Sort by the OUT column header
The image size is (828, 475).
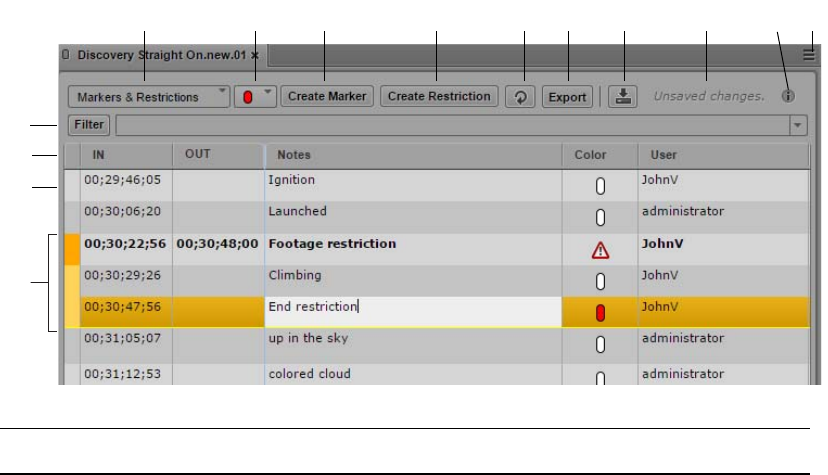click(x=218, y=155)
